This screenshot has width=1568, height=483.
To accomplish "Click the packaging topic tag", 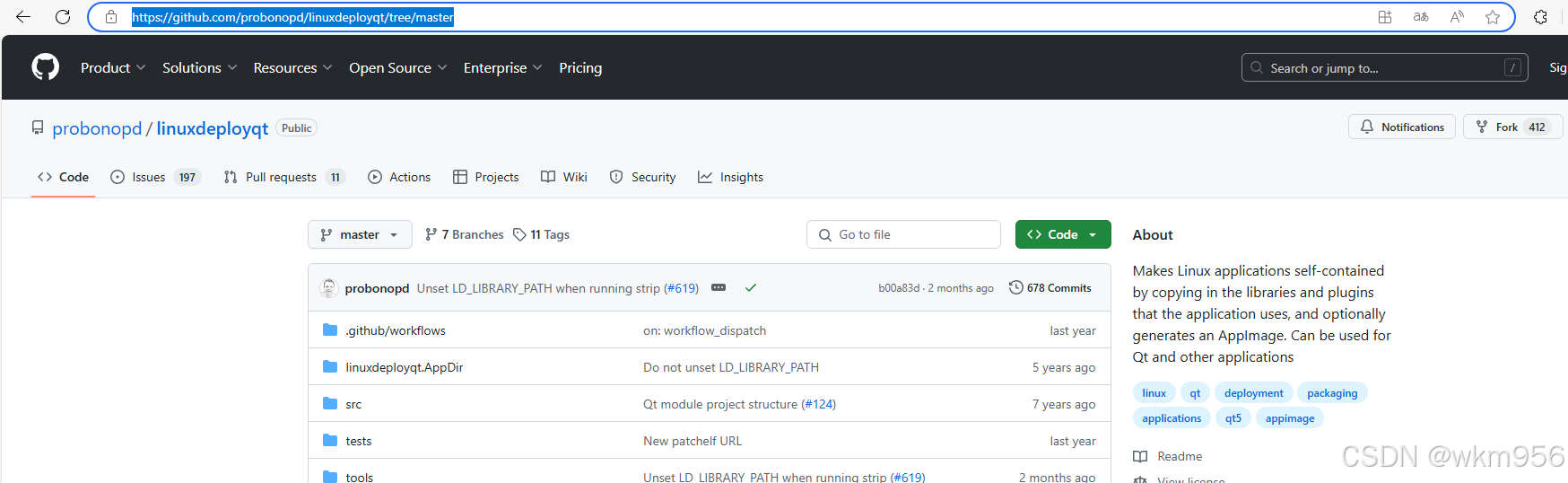I will pyautogui.click(x=1332, y=392).
